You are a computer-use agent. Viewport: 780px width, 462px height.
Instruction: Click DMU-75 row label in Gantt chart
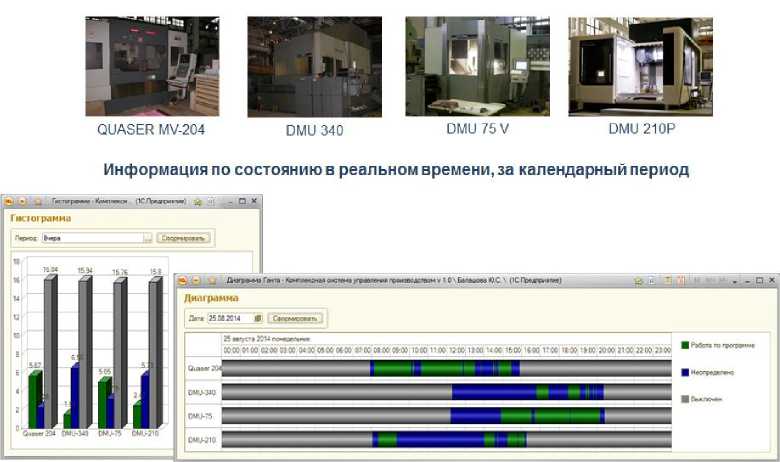point(200,416)
